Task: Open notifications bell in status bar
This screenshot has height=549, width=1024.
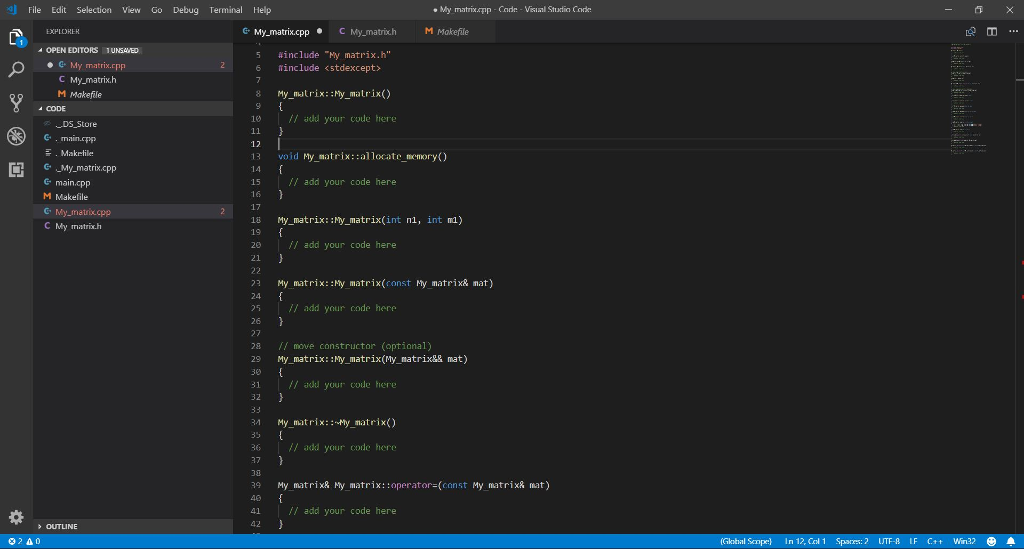Action: tap(1010, 541)
